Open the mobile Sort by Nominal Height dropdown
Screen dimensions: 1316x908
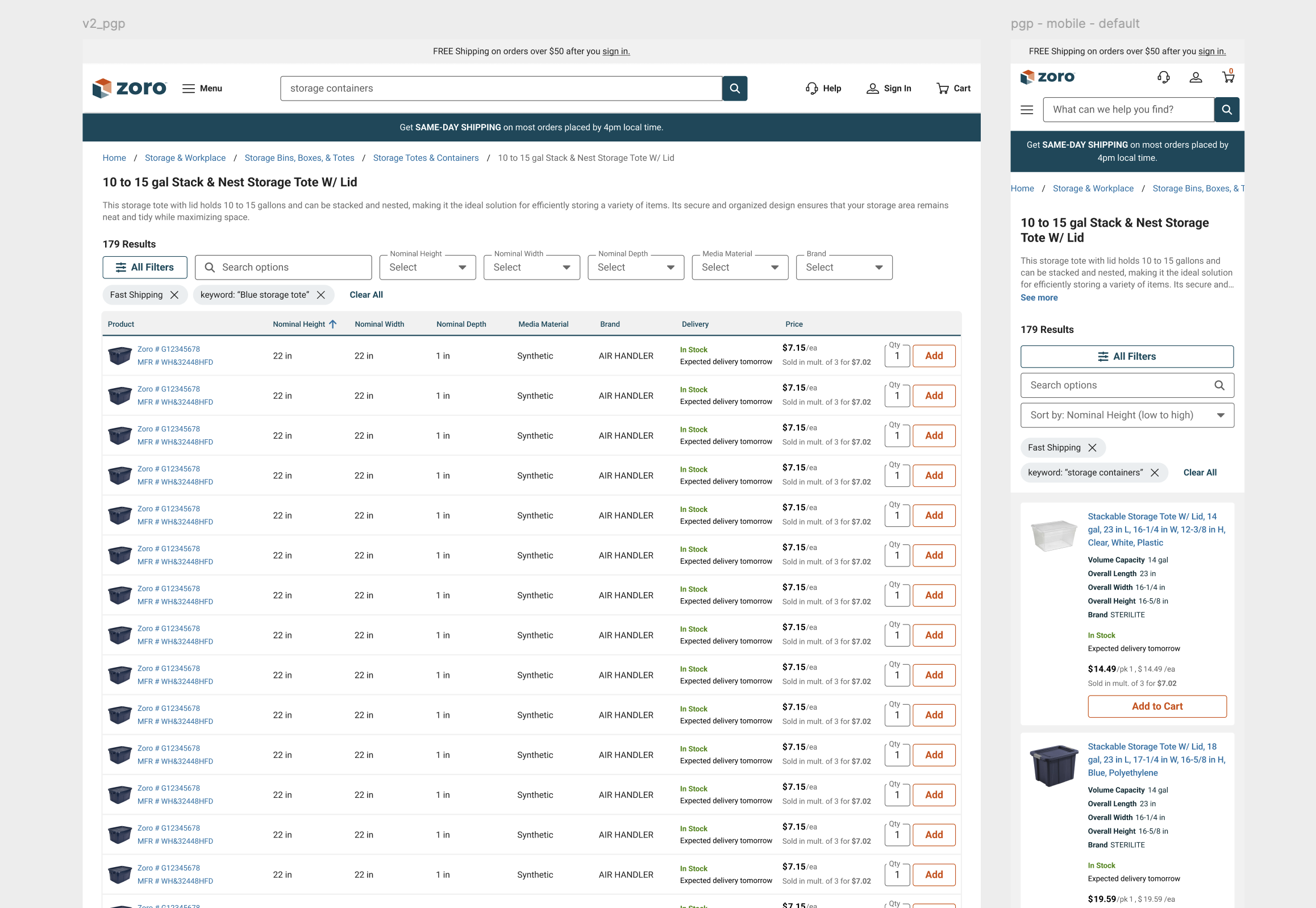[x=1127, y=415]
